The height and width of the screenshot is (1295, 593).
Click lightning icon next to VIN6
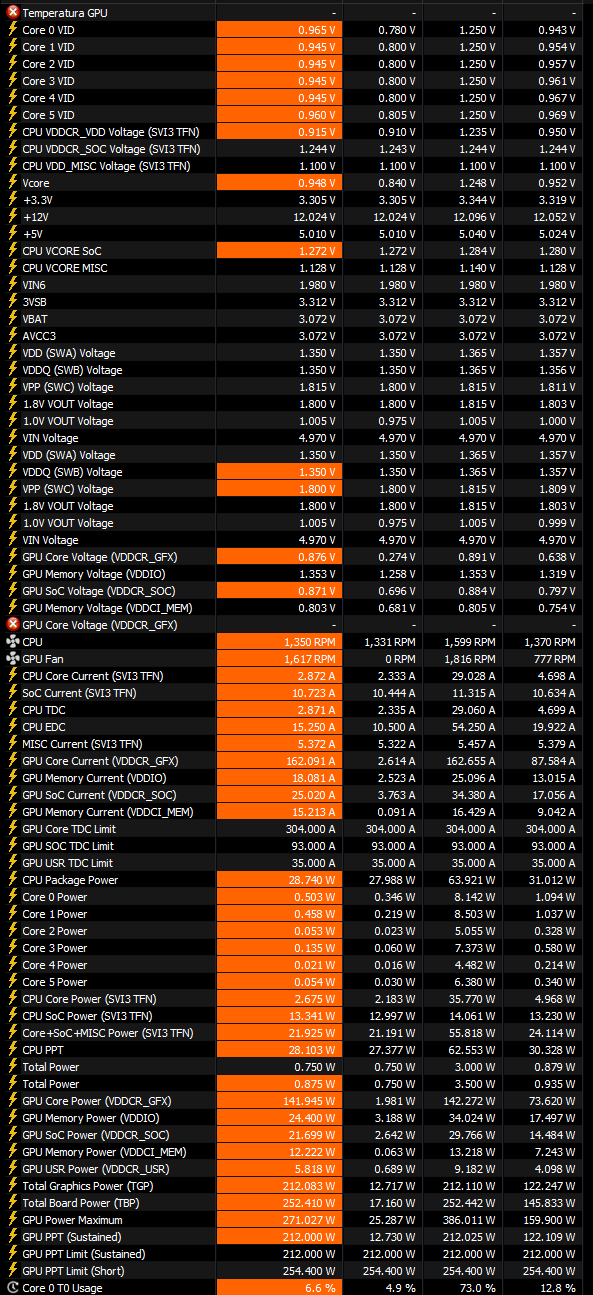13,285
